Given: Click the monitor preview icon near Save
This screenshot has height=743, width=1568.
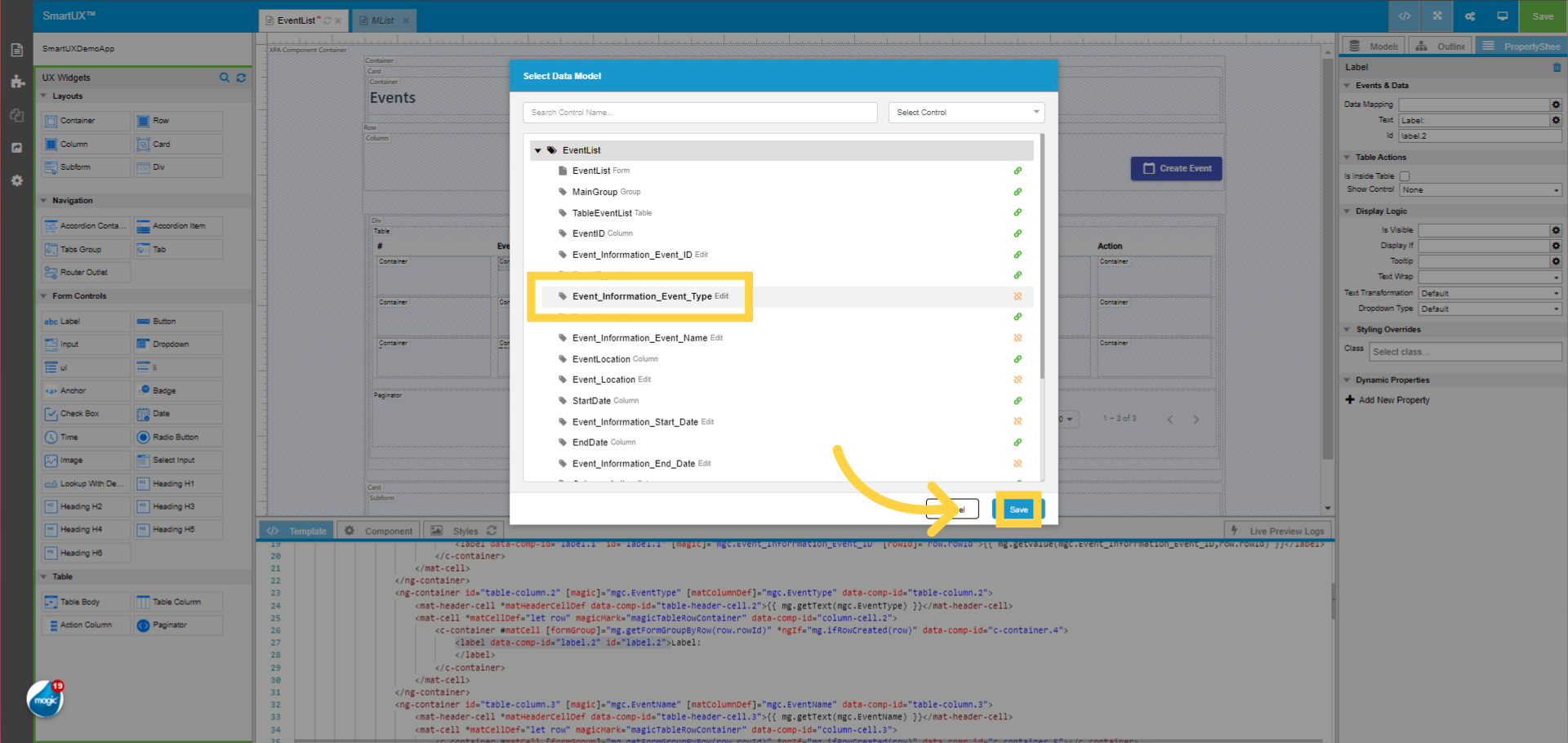Looking at the screenshot, I should coord(1503,16).
